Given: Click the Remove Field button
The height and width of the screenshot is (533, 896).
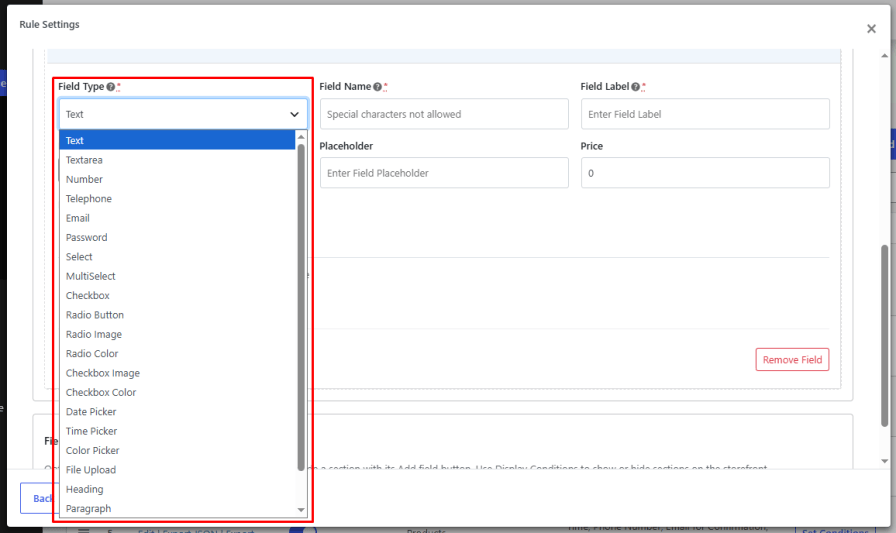Looking at the screenshot, I should tap(792, 360).
